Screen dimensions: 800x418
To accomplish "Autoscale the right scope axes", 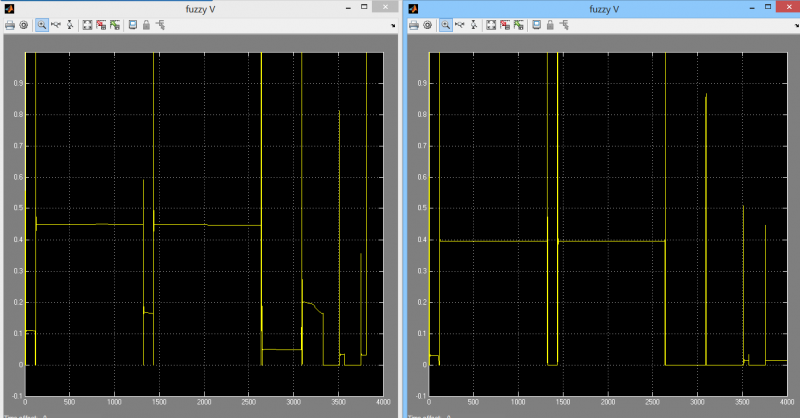I will pos(491,25).
